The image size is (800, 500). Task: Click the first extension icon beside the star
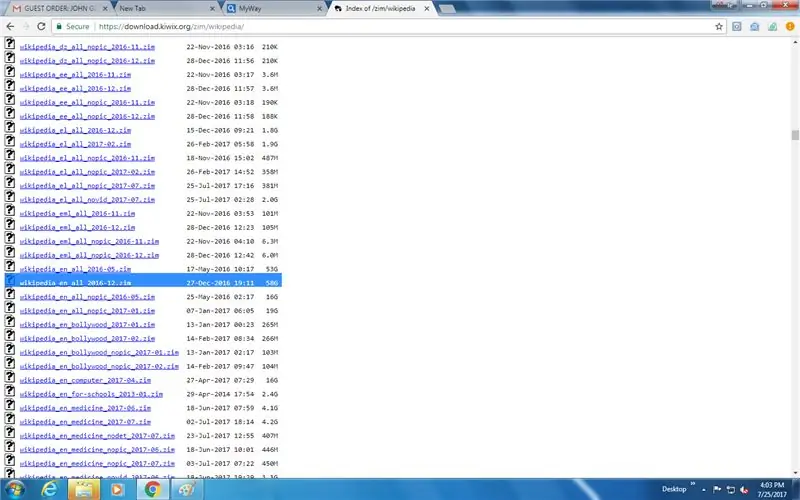pyautogui.click(x=737, y=27)
